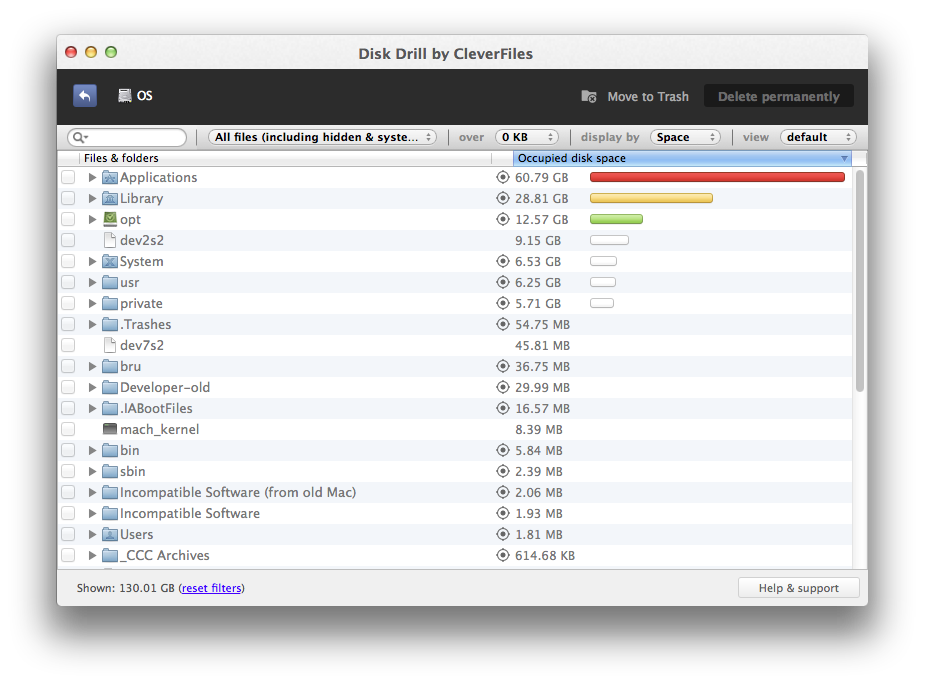Click the target icon beside sbin 2.39 MB
This screenshot has width=925, height=685.
[503, 471]
